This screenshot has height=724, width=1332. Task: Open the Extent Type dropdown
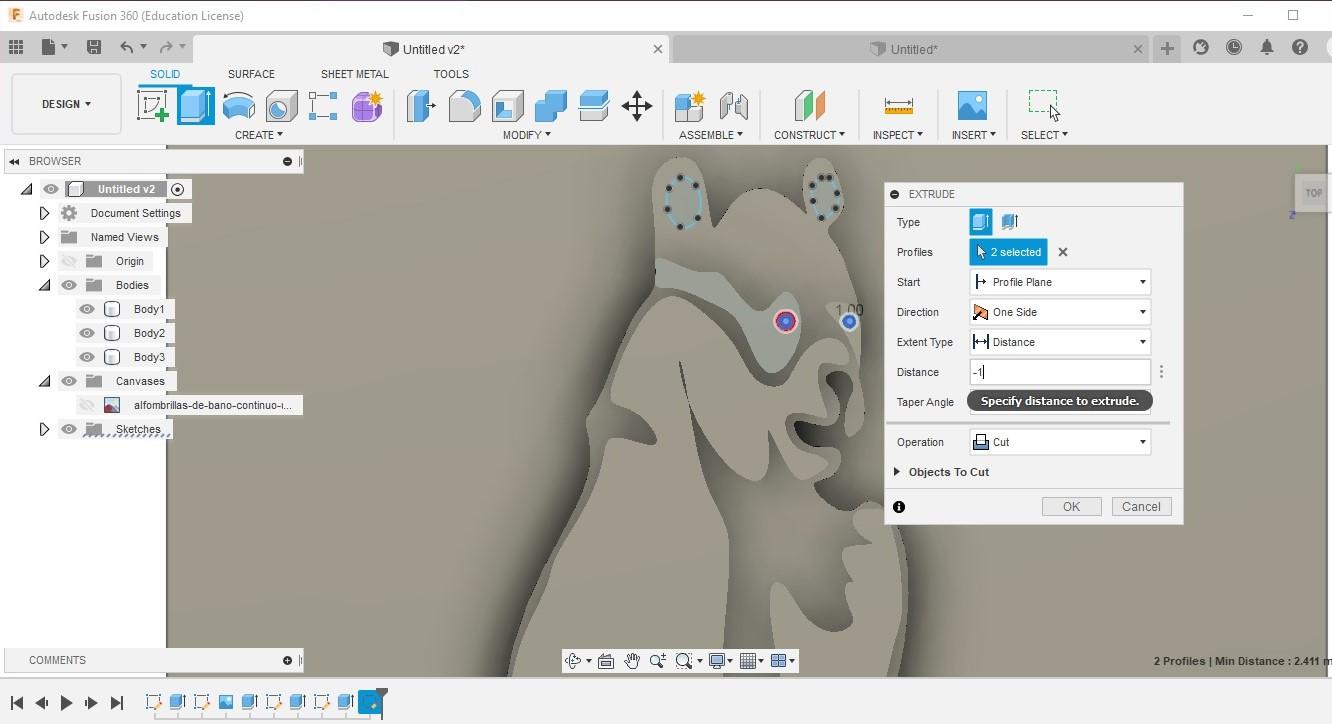click(1060, 342)
